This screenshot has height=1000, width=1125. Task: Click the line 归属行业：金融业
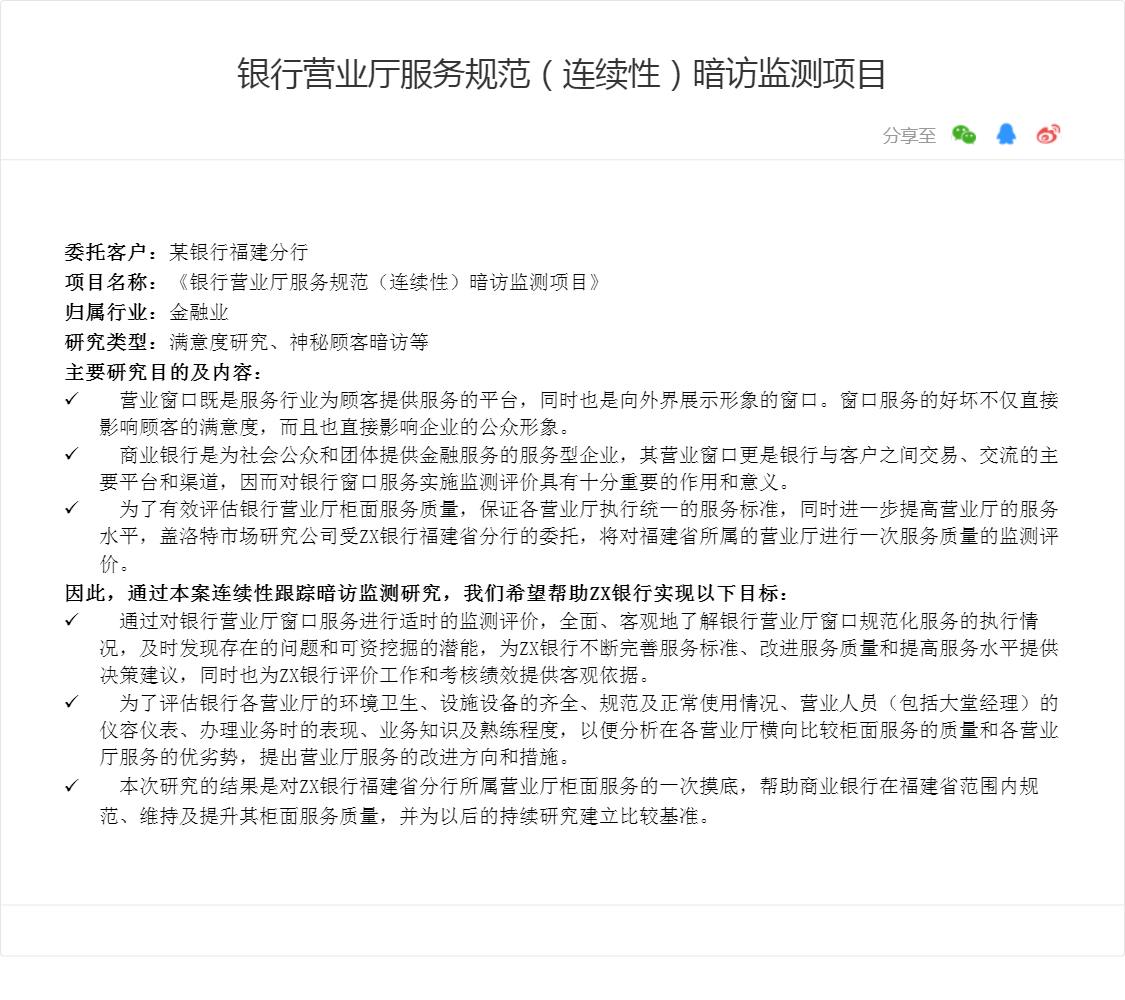pos(147,312)
